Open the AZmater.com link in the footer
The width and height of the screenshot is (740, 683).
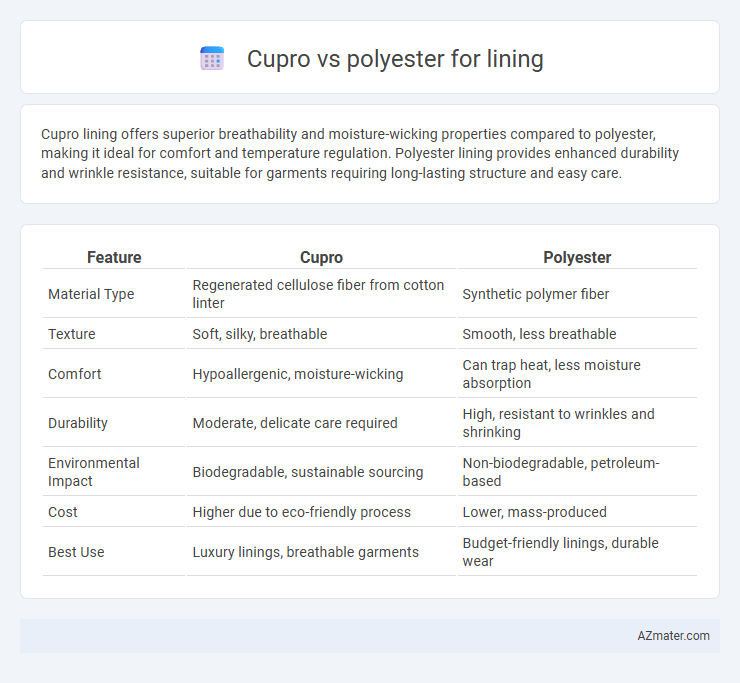673,636
